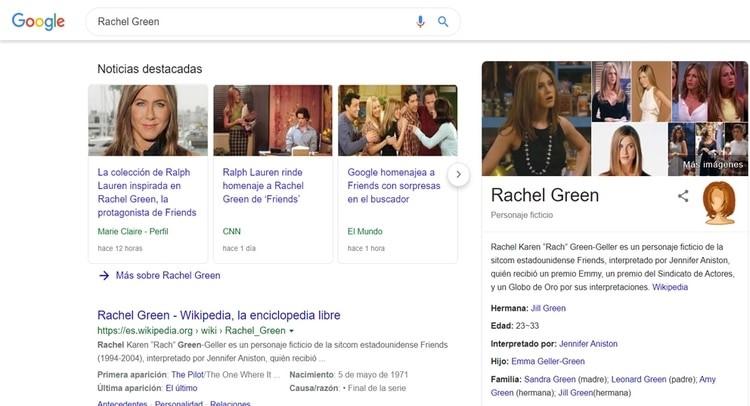Screen dimensions: 750x406
Task: Open the headline Ralph Lauren rinde homenaje
Action: [263, 186]
